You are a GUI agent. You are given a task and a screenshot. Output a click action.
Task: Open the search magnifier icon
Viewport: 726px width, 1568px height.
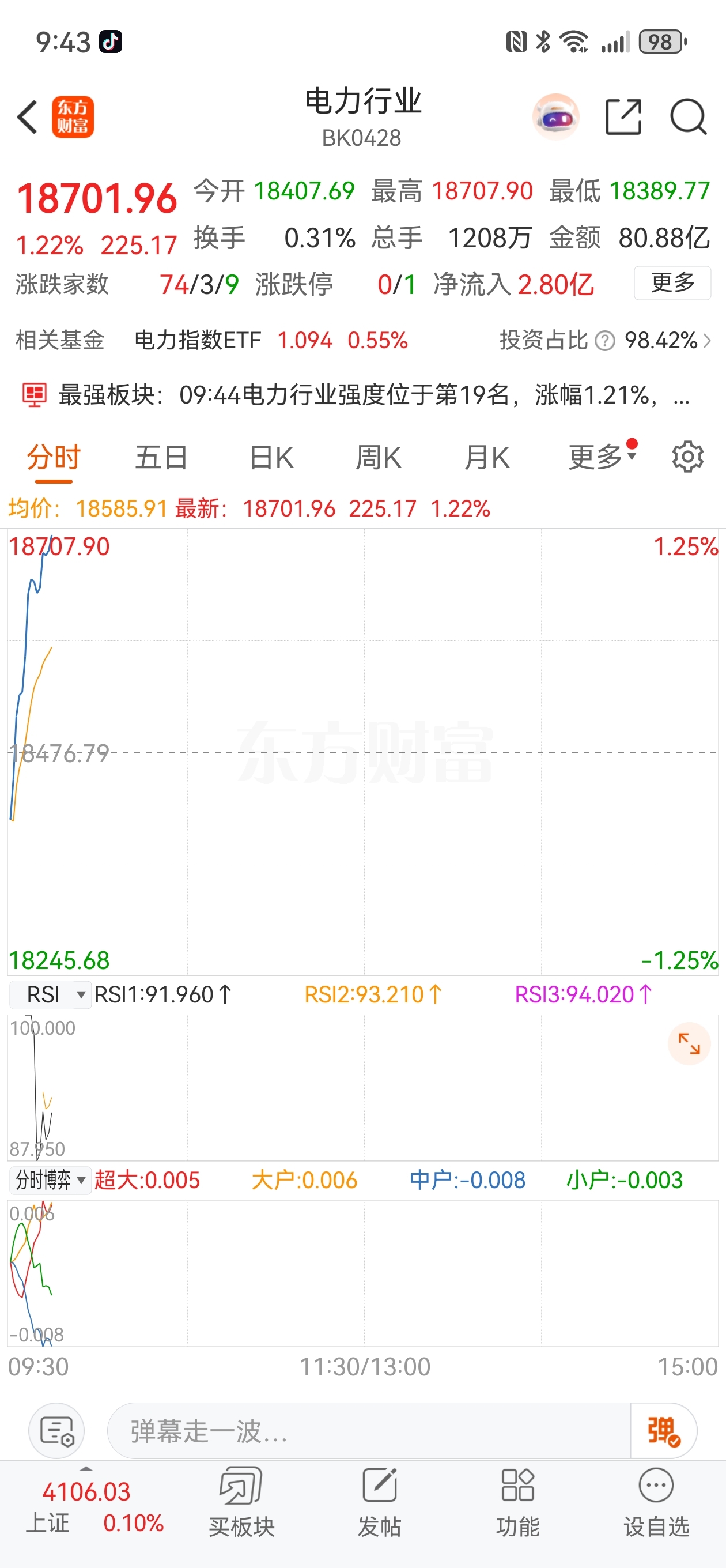pos(689,117)
